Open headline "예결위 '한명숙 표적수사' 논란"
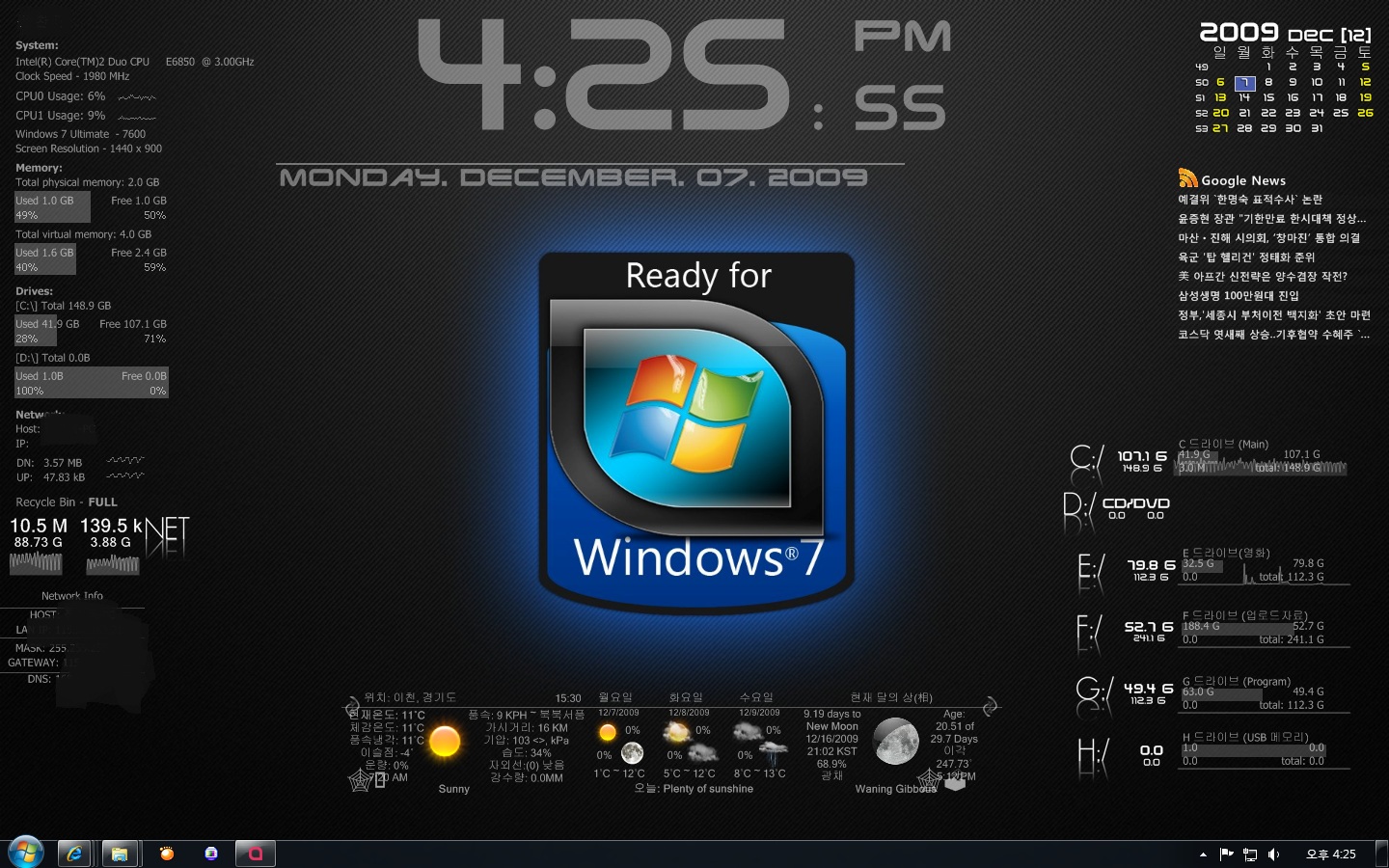The height and width of the screenshot is (868, 1389). pyautogui.click(x=1250, y=200)
